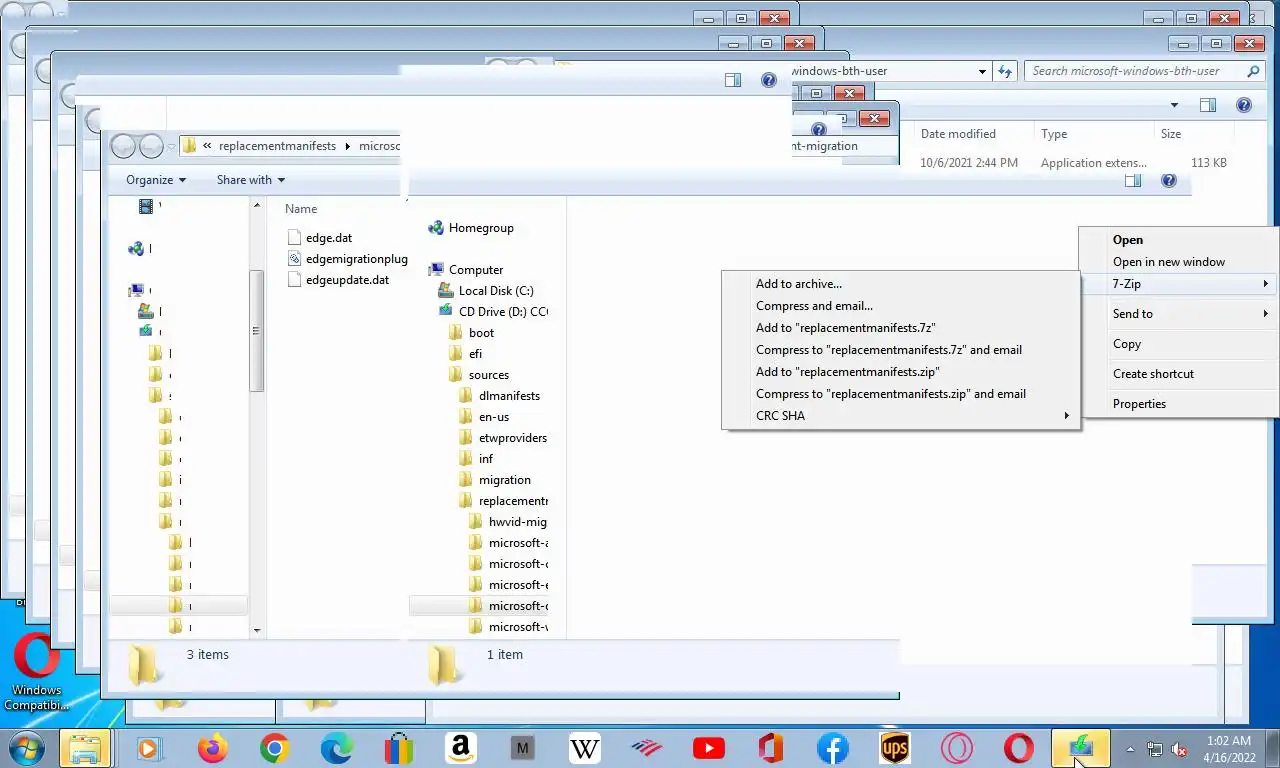
Task: Launch Microsoft Office from the taskbar
Action: click(x=770, y=748)
